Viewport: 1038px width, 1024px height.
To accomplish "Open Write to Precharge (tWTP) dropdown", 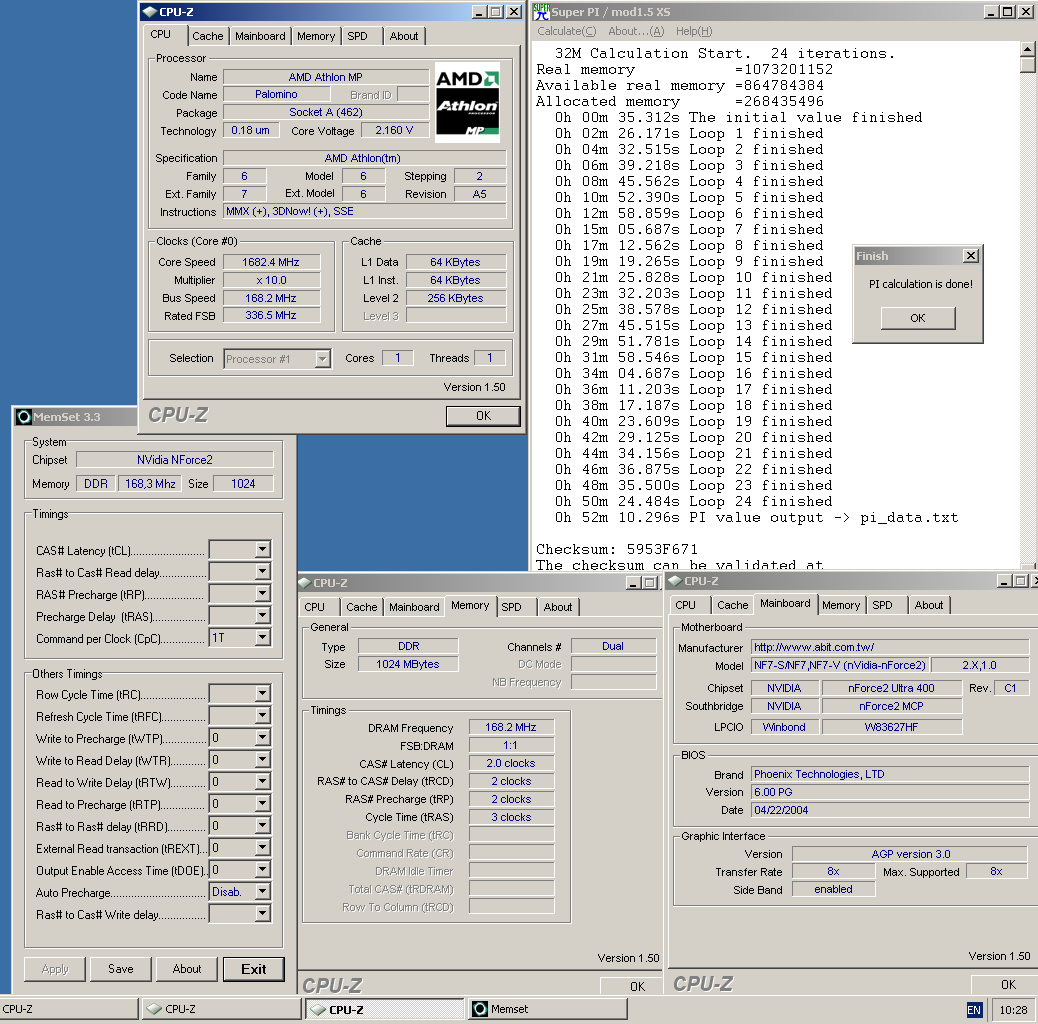I will [263, 737].
